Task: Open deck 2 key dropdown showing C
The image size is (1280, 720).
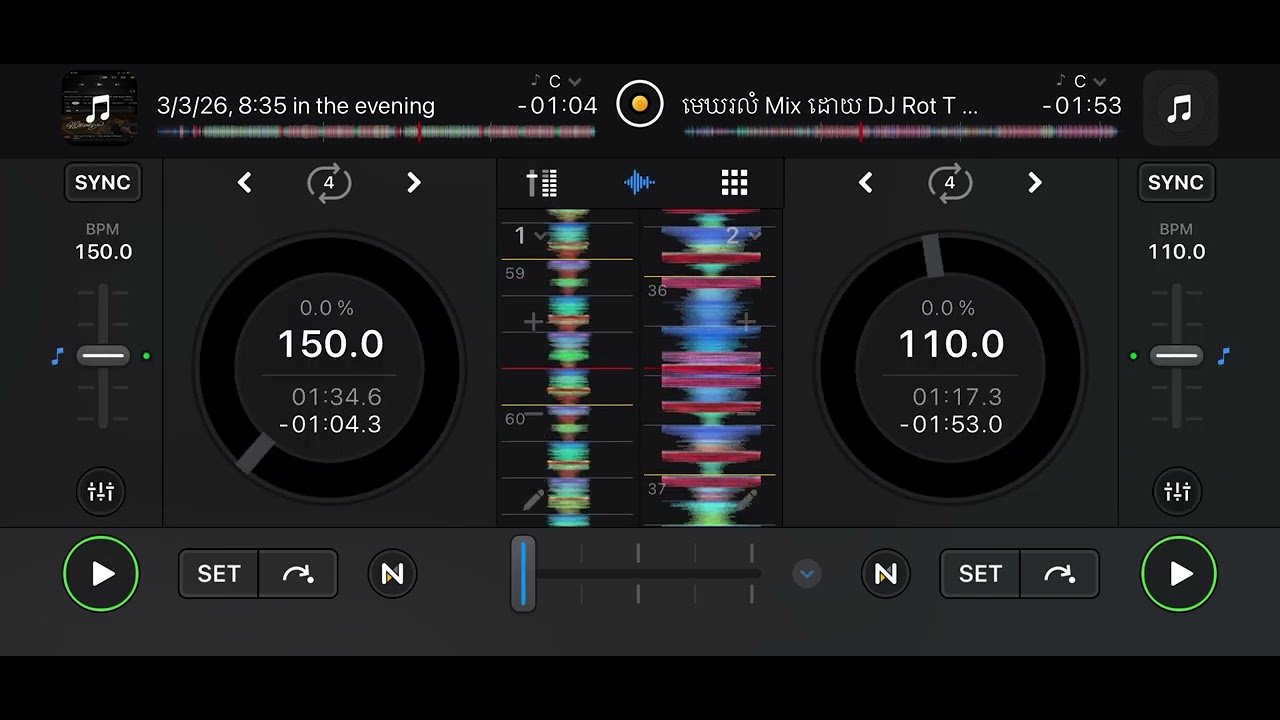Action: (1083, 82)
